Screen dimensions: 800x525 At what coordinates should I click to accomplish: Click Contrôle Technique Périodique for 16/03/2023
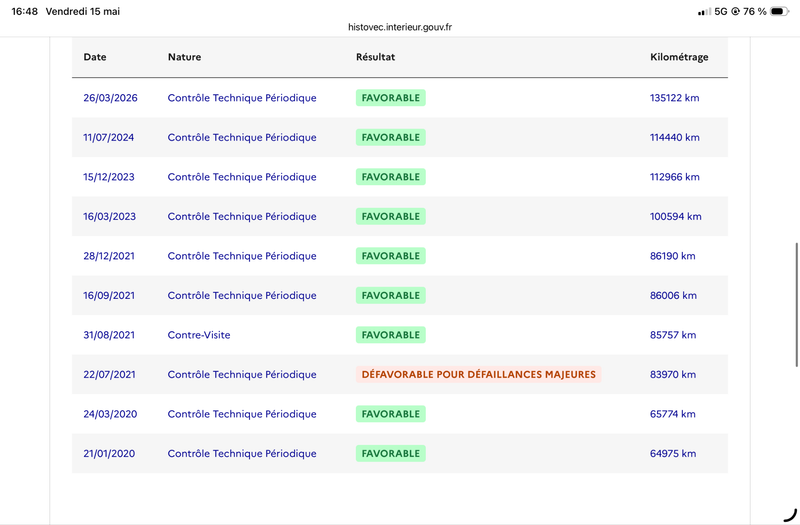pyautogui.click(x=242, y=216)
